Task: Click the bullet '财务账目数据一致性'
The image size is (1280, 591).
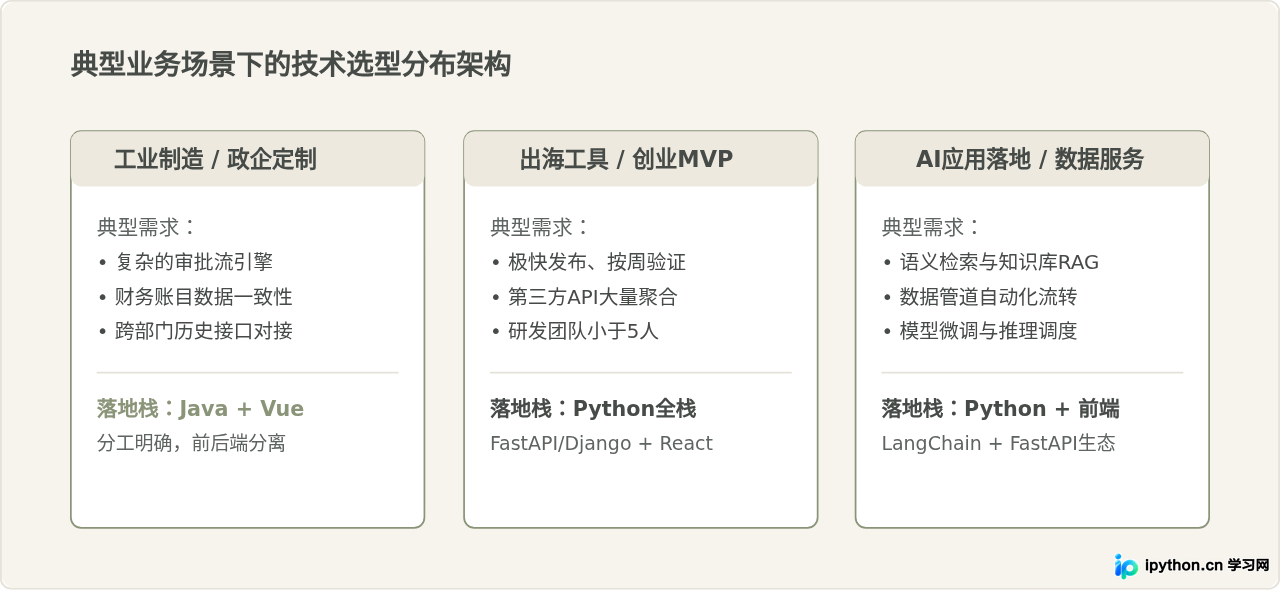Action: [x=196, y=297]
